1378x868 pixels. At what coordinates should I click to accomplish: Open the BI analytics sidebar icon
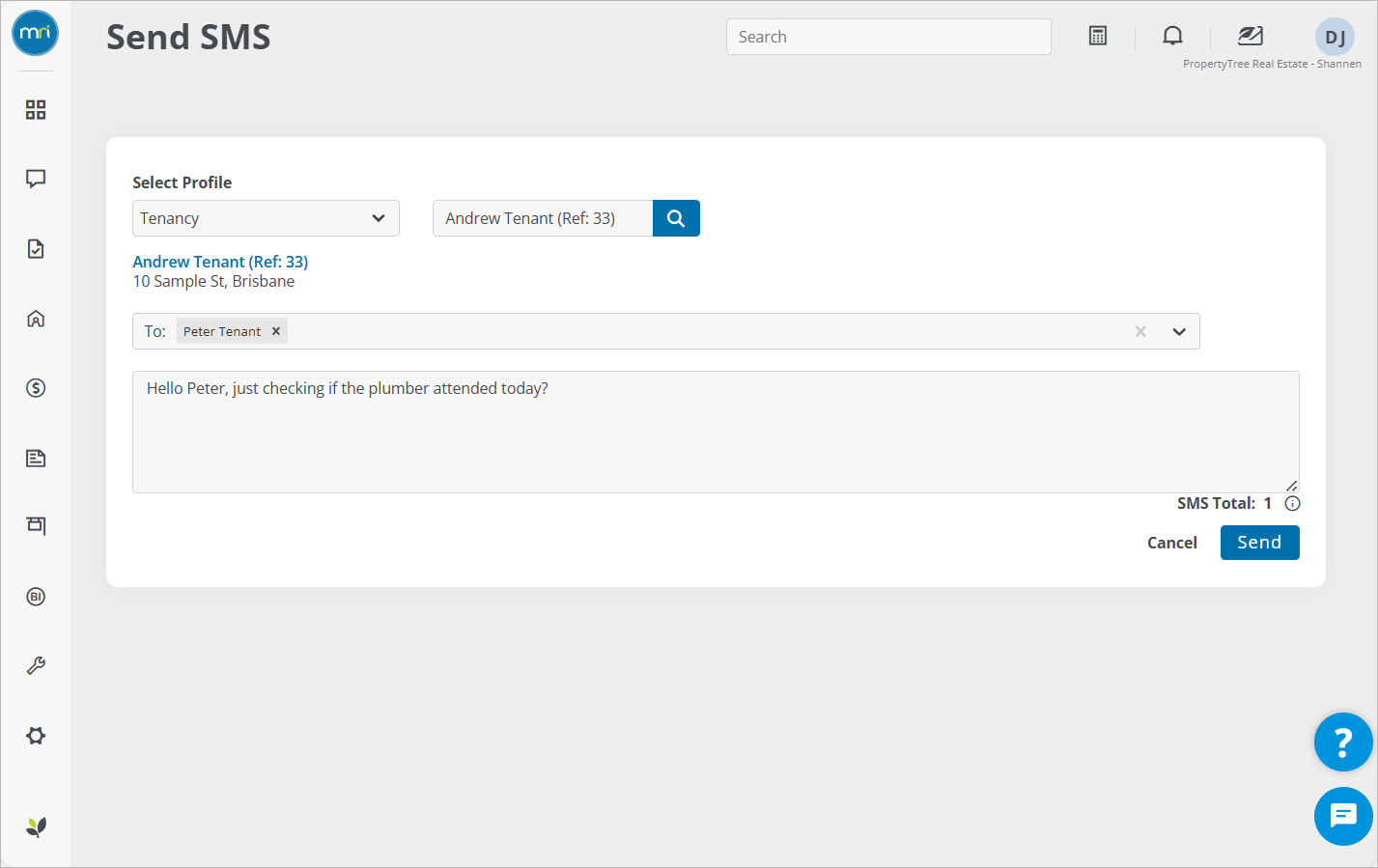[x=36, y=597]
